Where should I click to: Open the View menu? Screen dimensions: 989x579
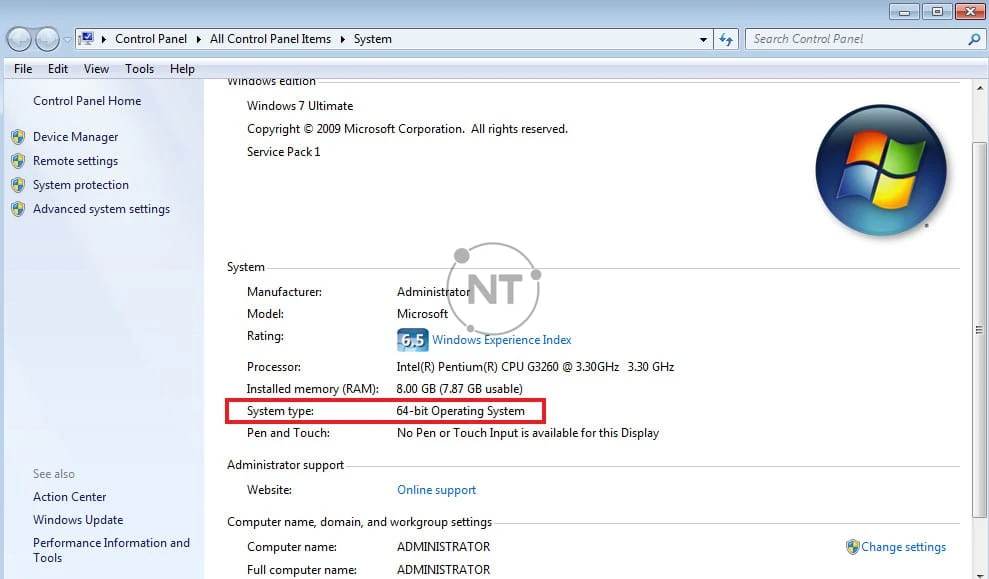[95, 69]
